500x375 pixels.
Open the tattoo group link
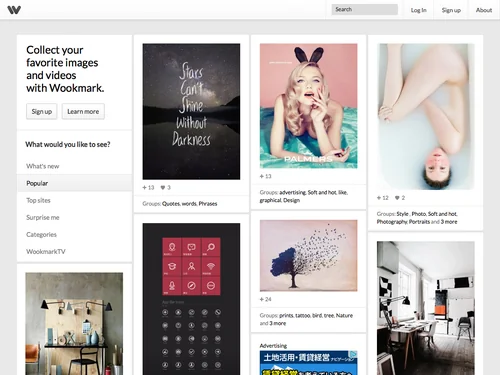pyautogui.click(x=303, y=315)
